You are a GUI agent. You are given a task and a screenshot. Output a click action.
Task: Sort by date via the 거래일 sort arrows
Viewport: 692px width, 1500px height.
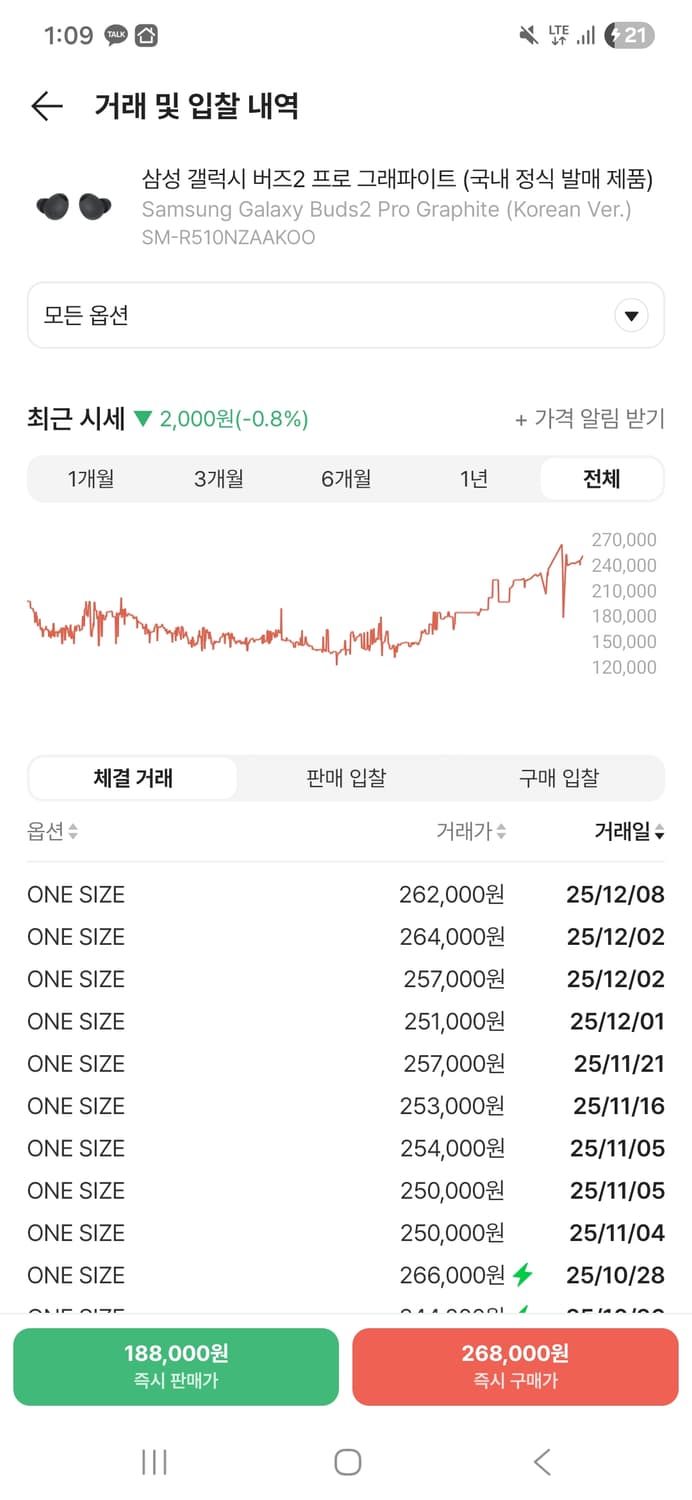(x=662, y=832)
